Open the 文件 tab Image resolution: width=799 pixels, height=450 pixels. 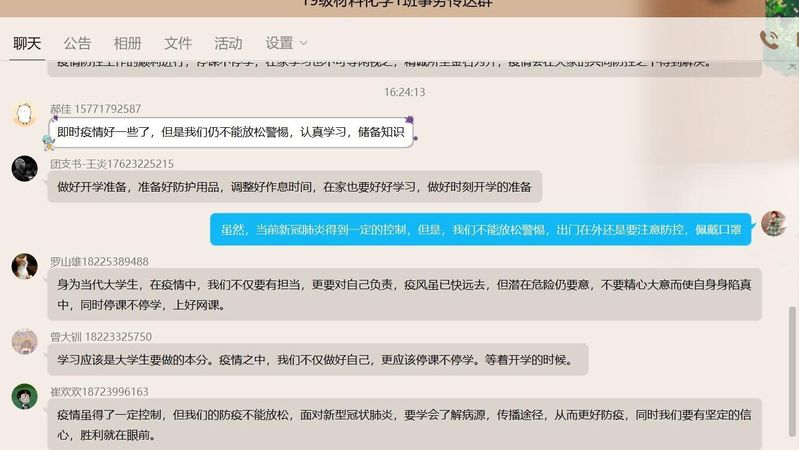178,43
